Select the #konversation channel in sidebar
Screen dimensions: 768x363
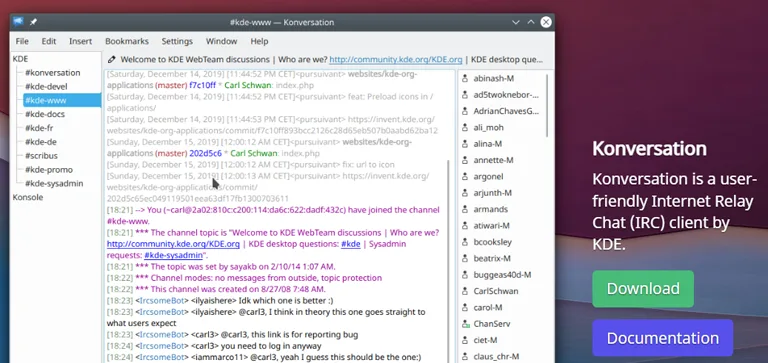pyautogui.click(x=52, y=73)
